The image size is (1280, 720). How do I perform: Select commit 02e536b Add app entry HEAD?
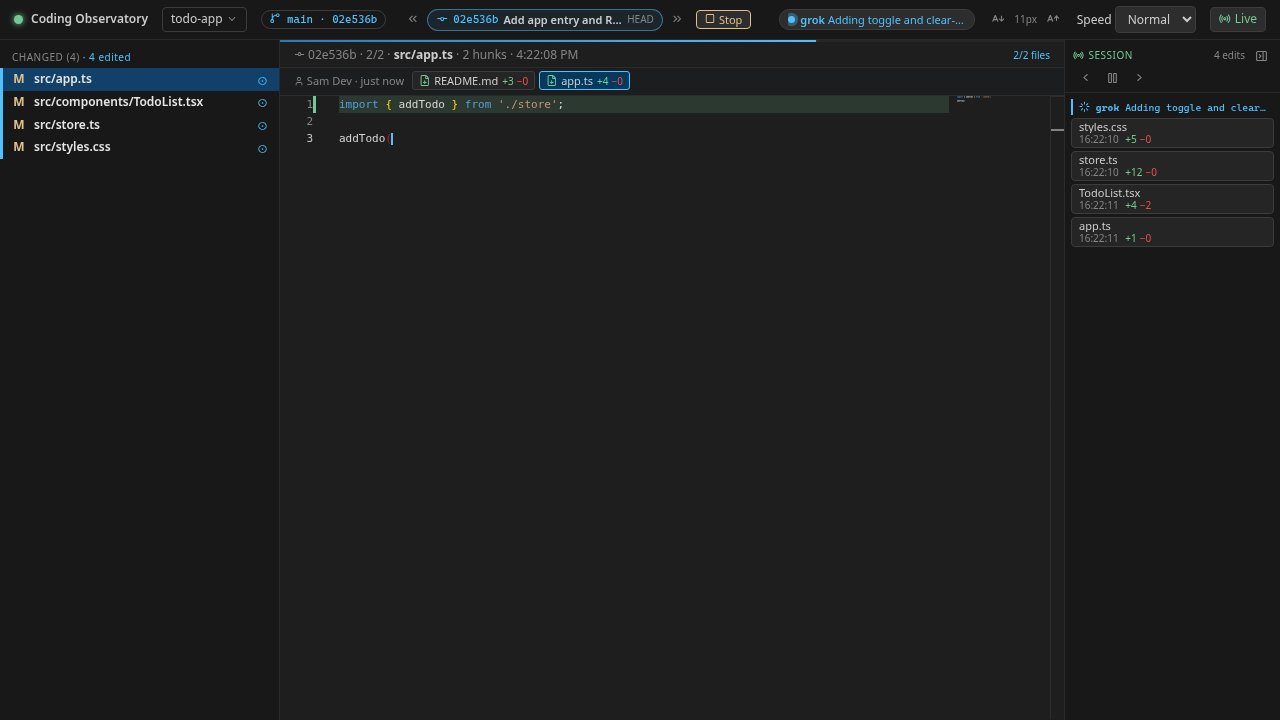pos(544,19)
